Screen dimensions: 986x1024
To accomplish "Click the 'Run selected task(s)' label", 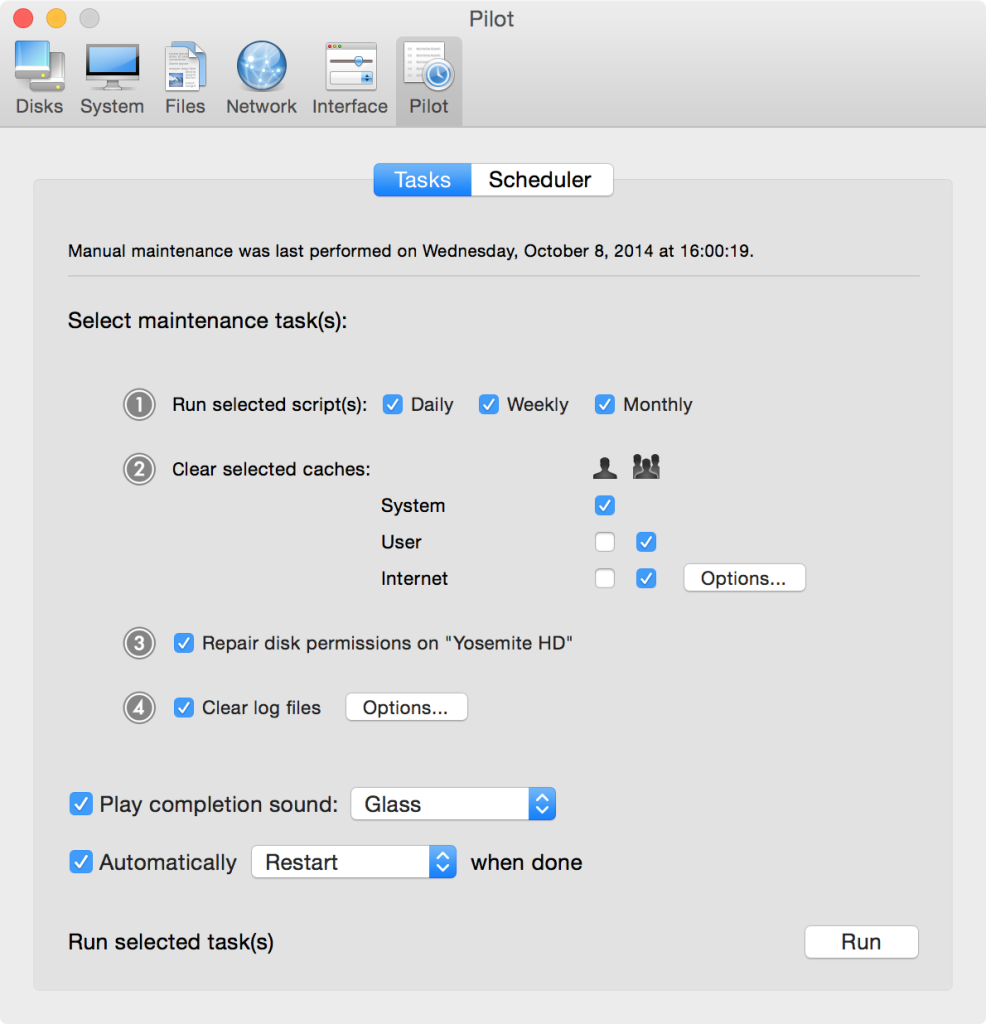I will (x=171, y=942).
